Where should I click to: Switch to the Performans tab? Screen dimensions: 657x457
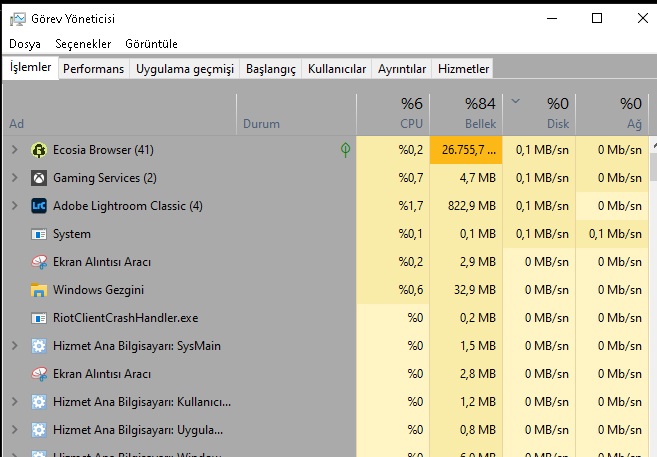tap(93, 69)
